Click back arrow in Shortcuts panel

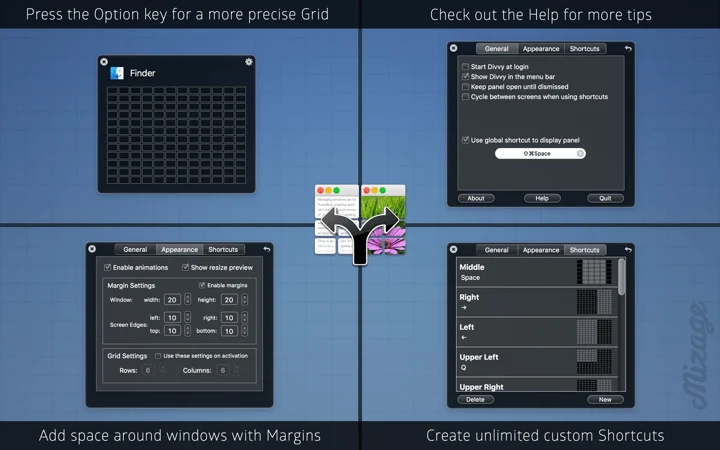click(628, 249)
